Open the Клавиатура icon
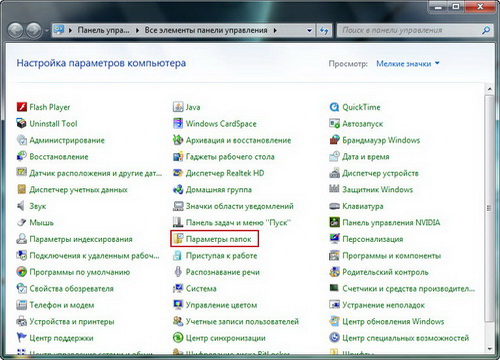Screen dimensions: 500x360 pyautogui.click(x=334, y=206)
